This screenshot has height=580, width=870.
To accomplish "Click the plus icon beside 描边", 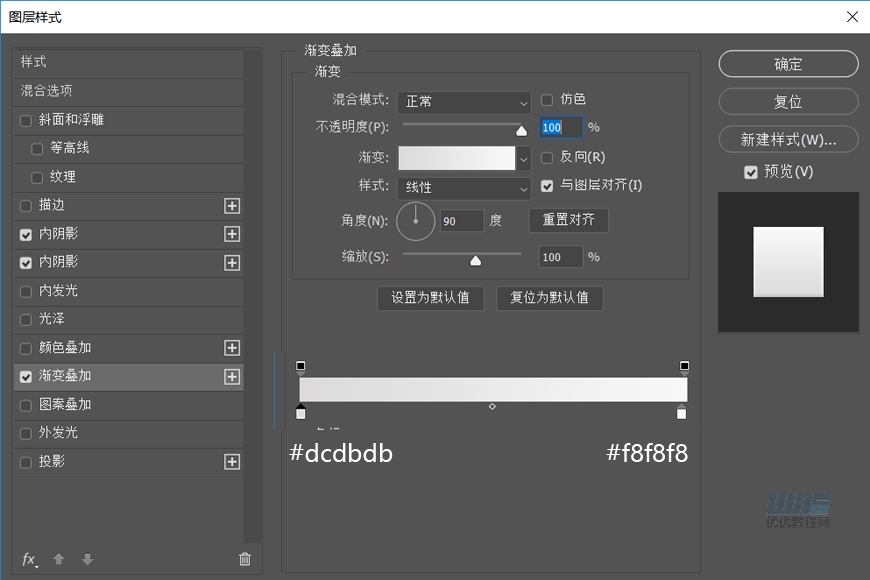I will [x=232, y=205].
